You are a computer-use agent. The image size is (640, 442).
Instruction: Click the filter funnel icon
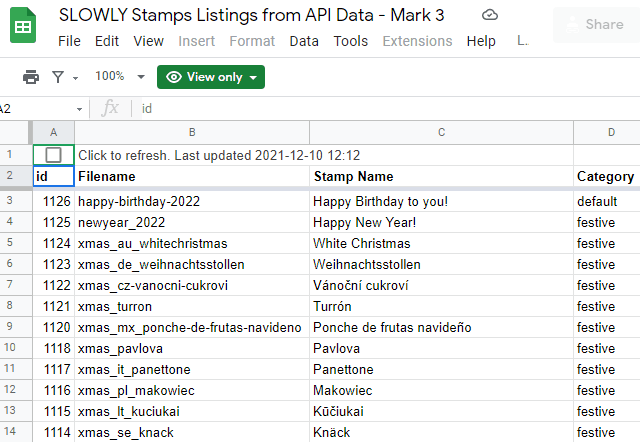click(58, 77)
